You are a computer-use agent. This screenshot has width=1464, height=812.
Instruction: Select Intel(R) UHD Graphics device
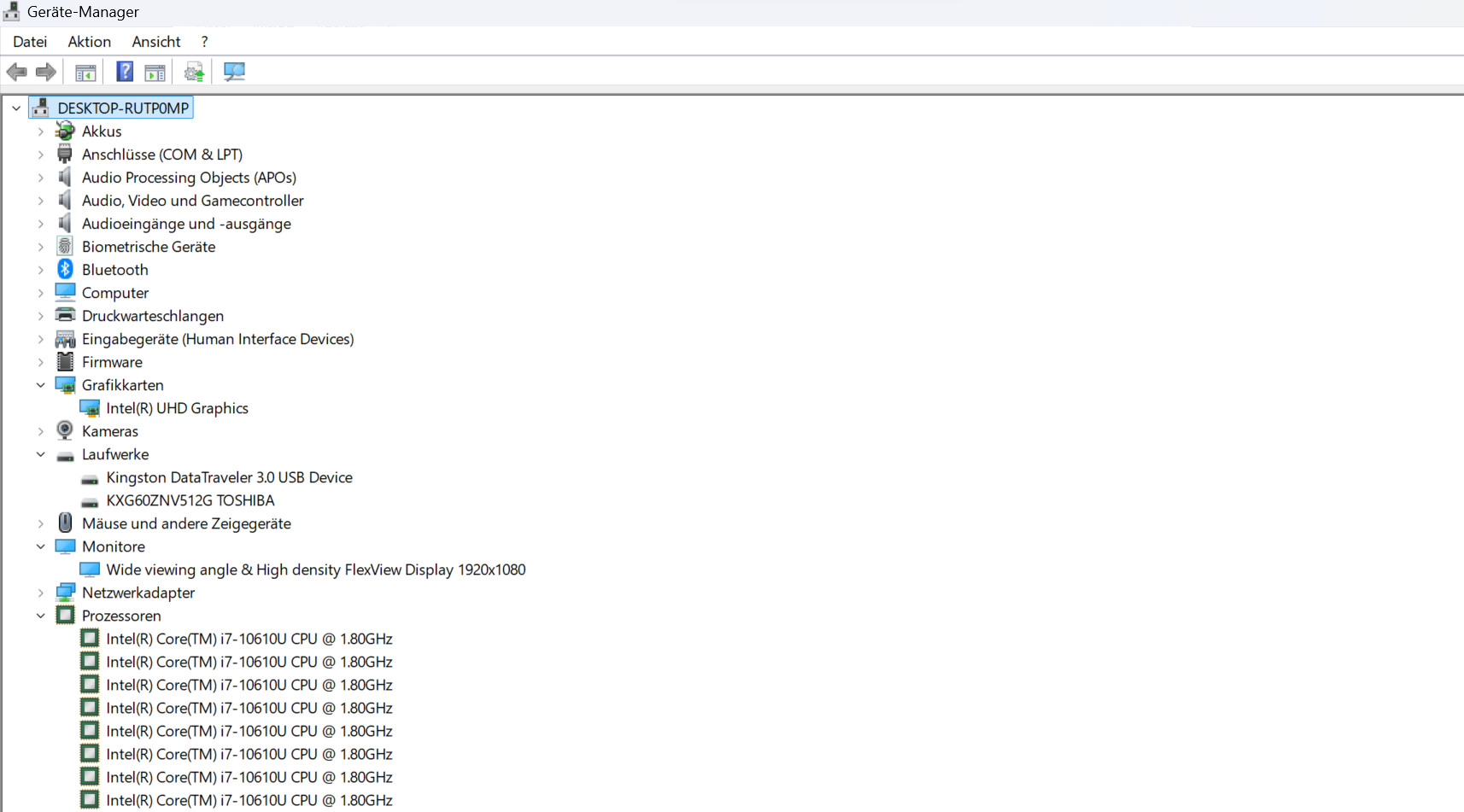[177, 408]
